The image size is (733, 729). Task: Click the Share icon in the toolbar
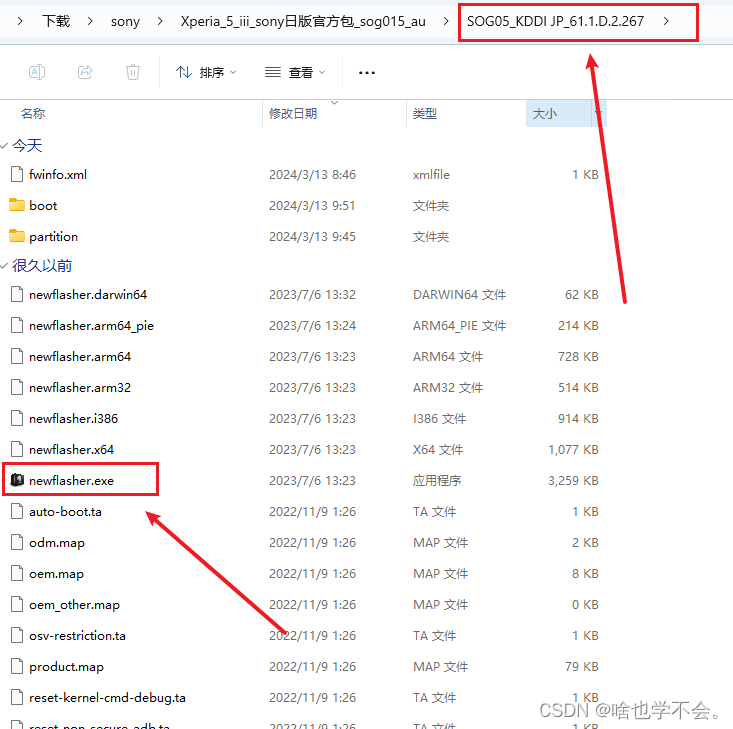(x=85, y=72)
